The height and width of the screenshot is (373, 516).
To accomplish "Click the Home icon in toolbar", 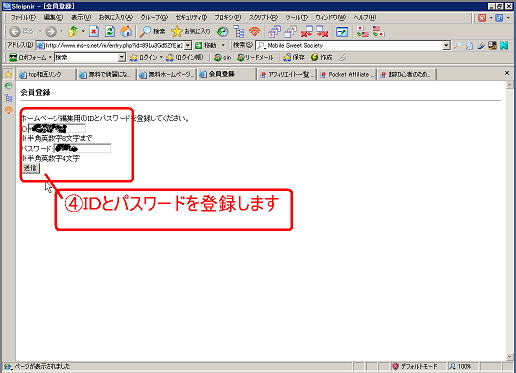I will coord(126,31).
